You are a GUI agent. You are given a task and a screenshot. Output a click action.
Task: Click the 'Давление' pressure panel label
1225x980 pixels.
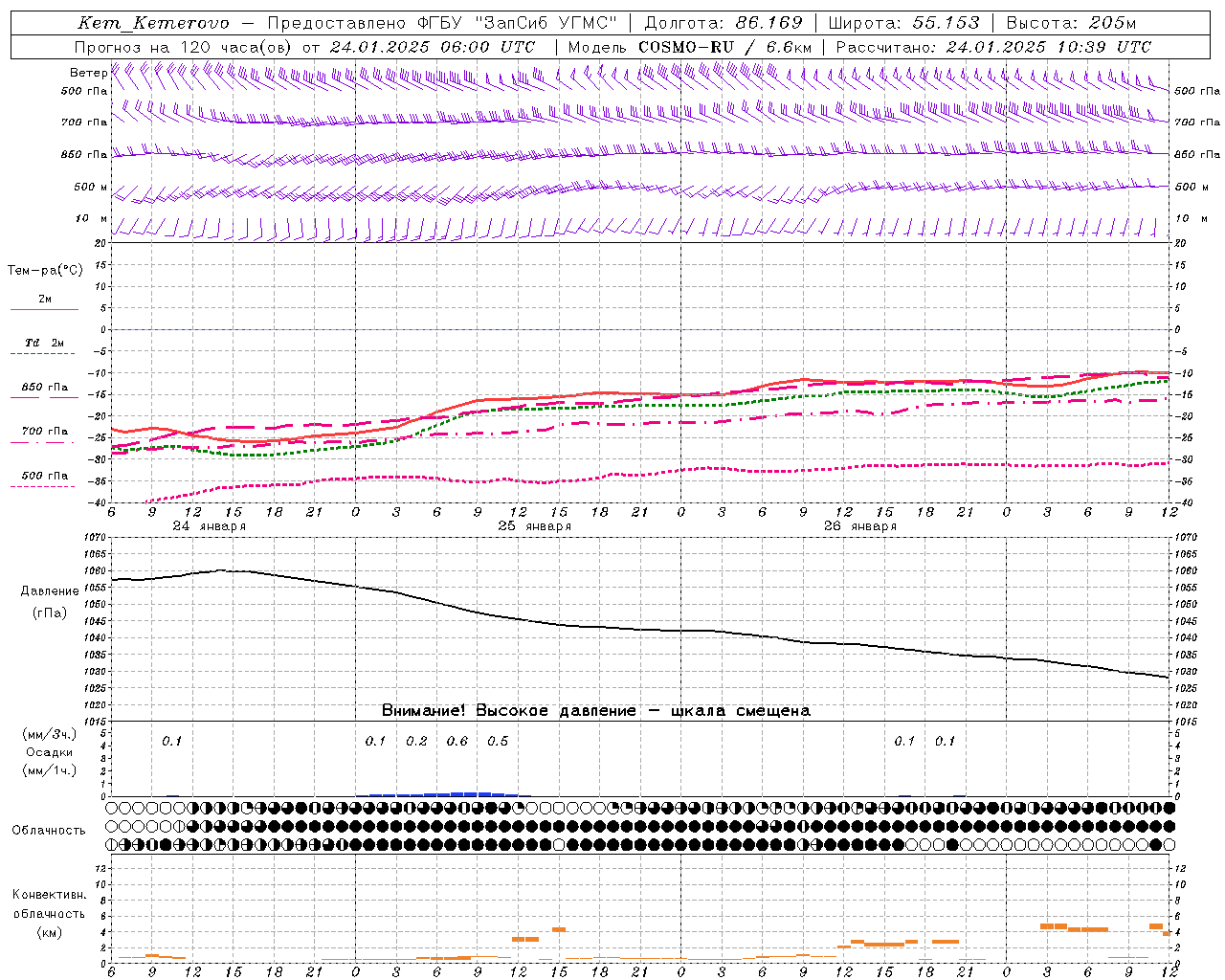coord(50,591)
